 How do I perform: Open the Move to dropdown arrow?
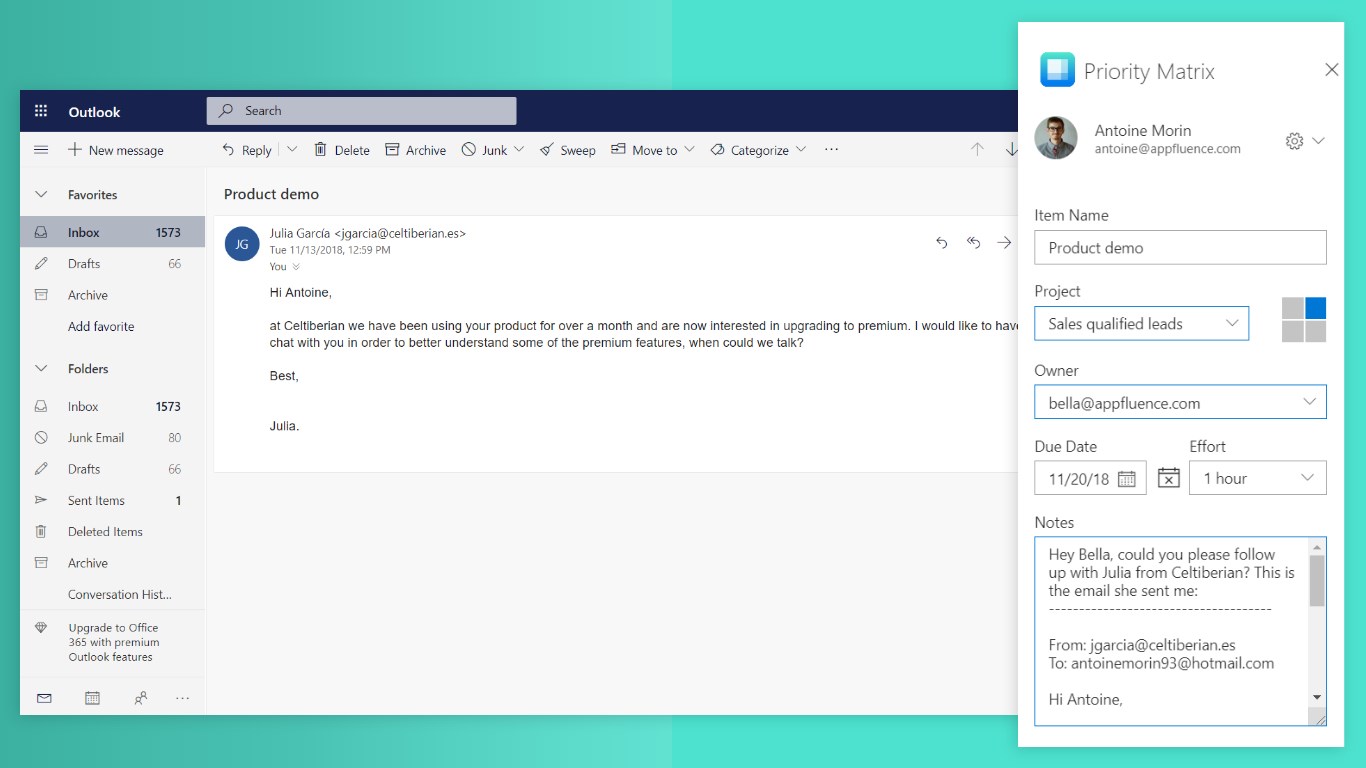pyautogui.click(x=690, y=150)
